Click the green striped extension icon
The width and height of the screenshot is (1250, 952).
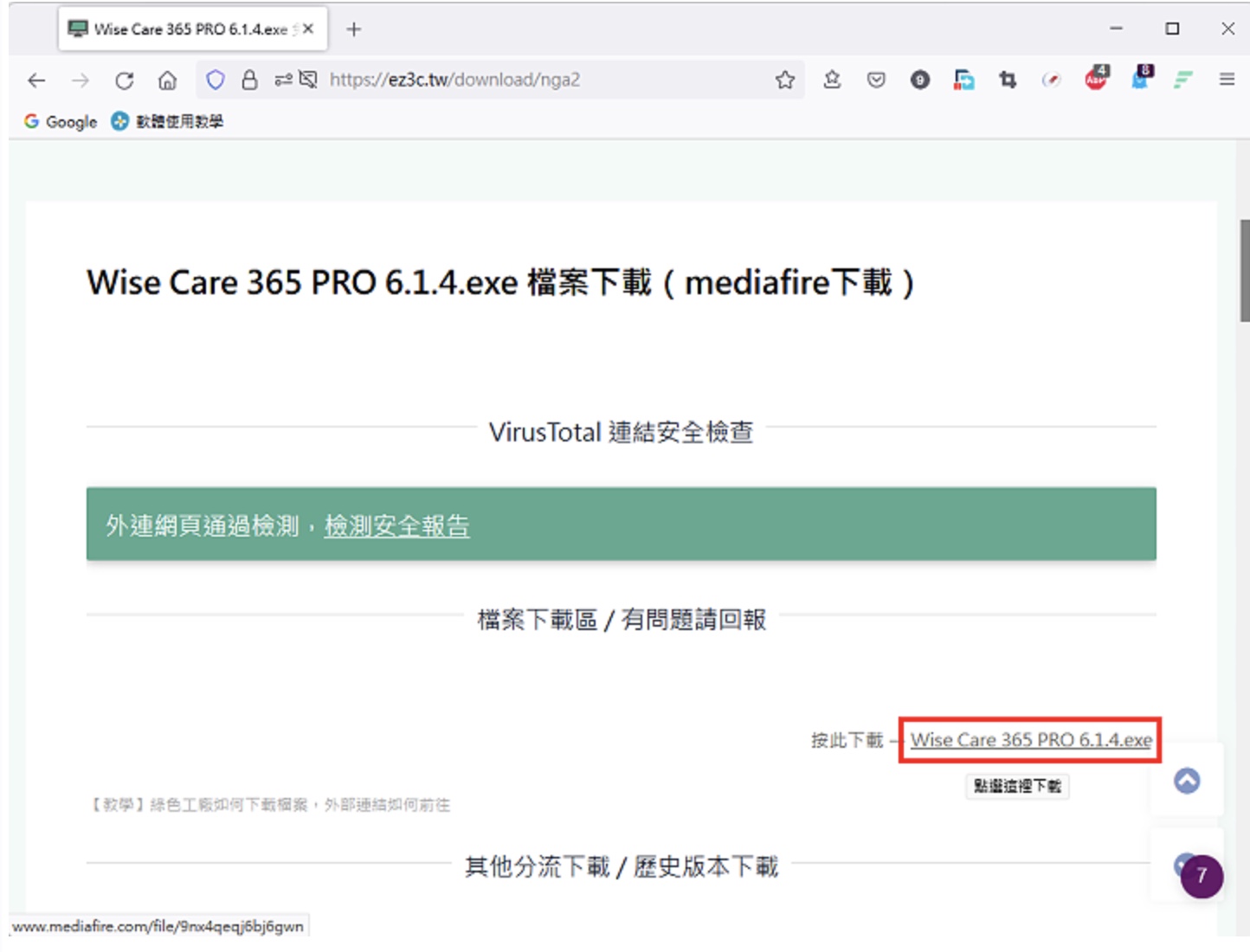[1183, 80]
